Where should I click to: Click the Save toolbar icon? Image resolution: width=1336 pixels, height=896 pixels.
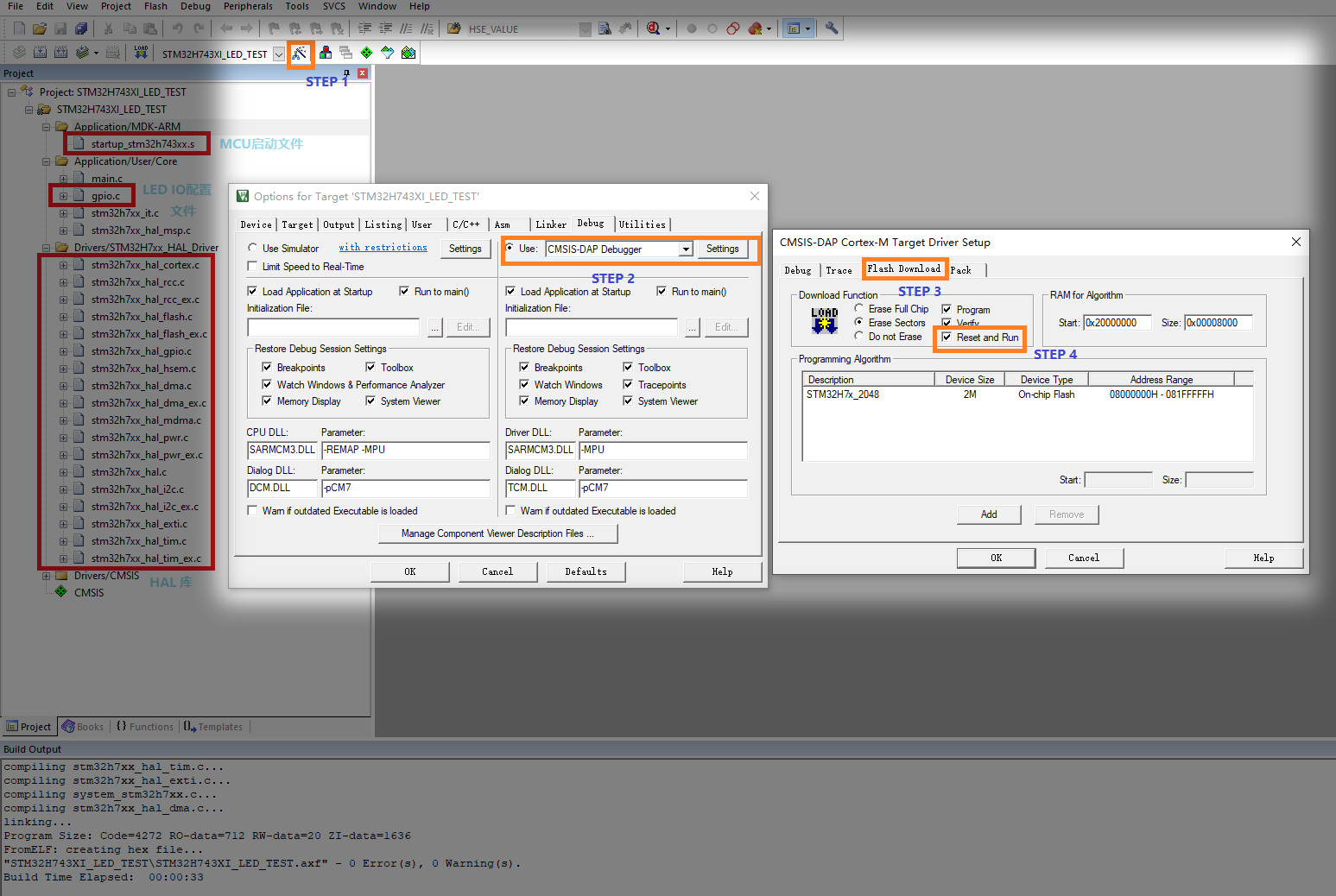pyautogui.click(x=60, y=28)
